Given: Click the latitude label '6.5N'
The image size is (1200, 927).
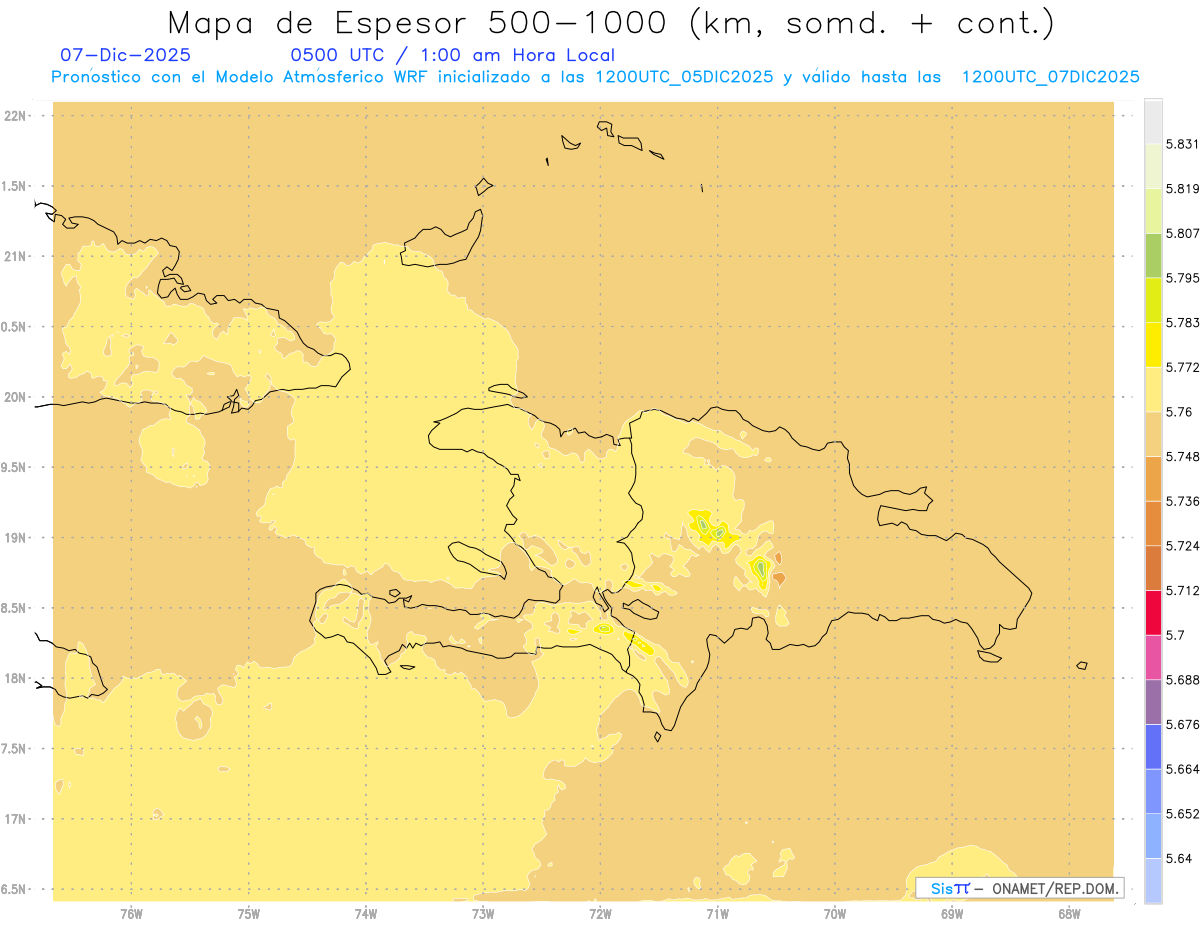Looking at the screenshot, I should [15, 889].
